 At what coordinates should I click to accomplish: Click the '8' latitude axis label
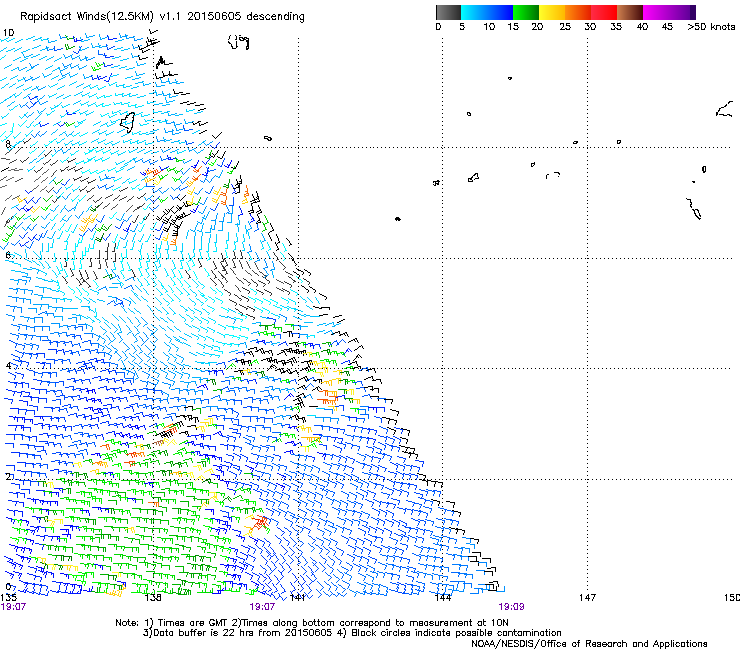pyautogui.click(x=8, y=144)
